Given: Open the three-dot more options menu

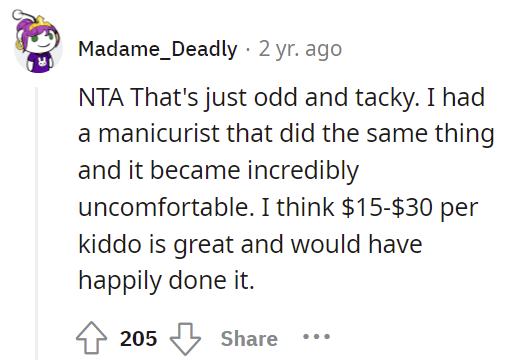Looking at the screenshot, I should 316,337.
